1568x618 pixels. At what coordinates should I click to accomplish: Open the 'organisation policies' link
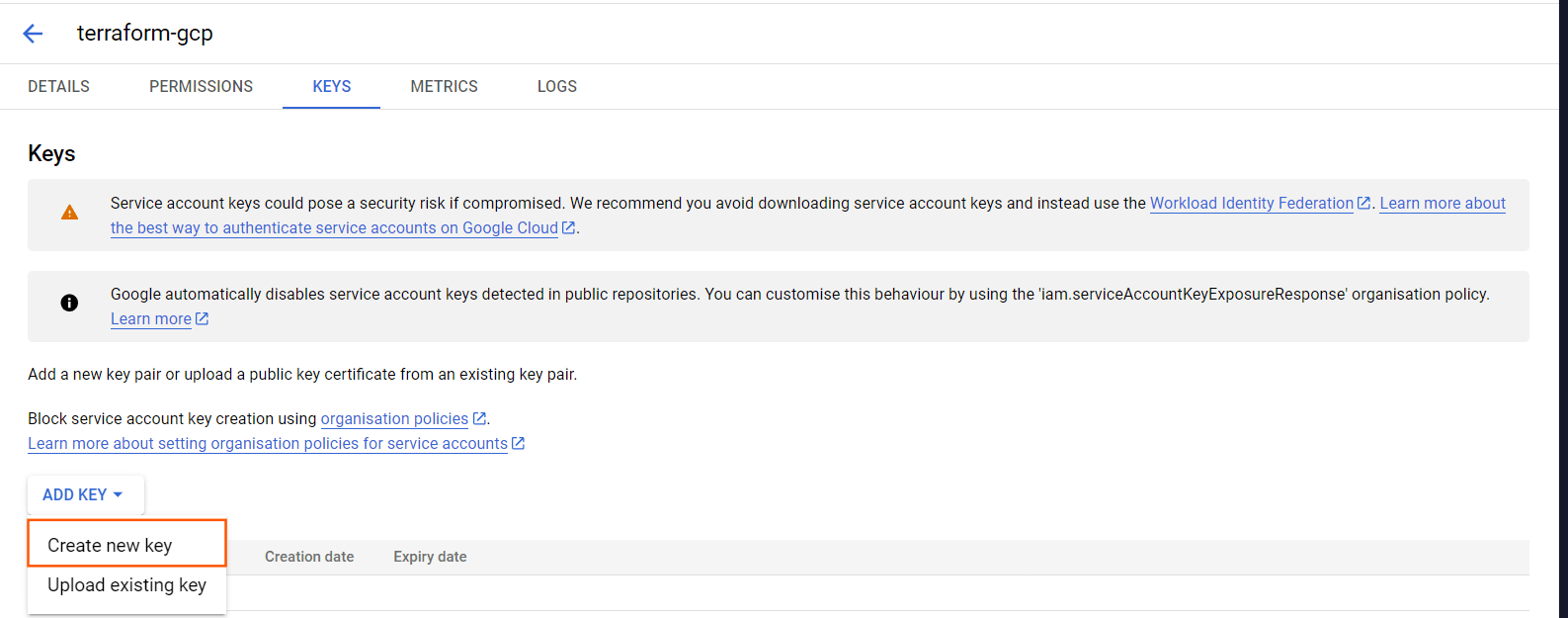394,418
